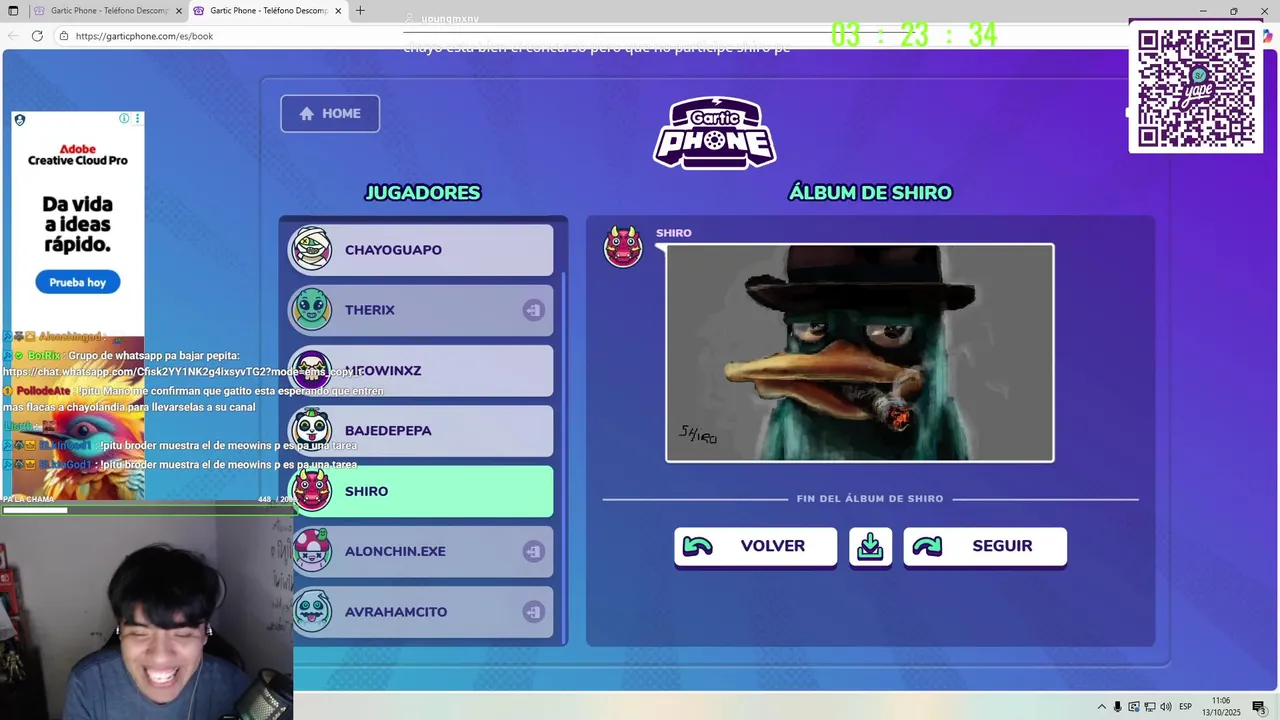Click the 'ÁLBUM DE SHIRO' heading
The height and width of the screenshot is (720, 1280).
coord(870,193)
